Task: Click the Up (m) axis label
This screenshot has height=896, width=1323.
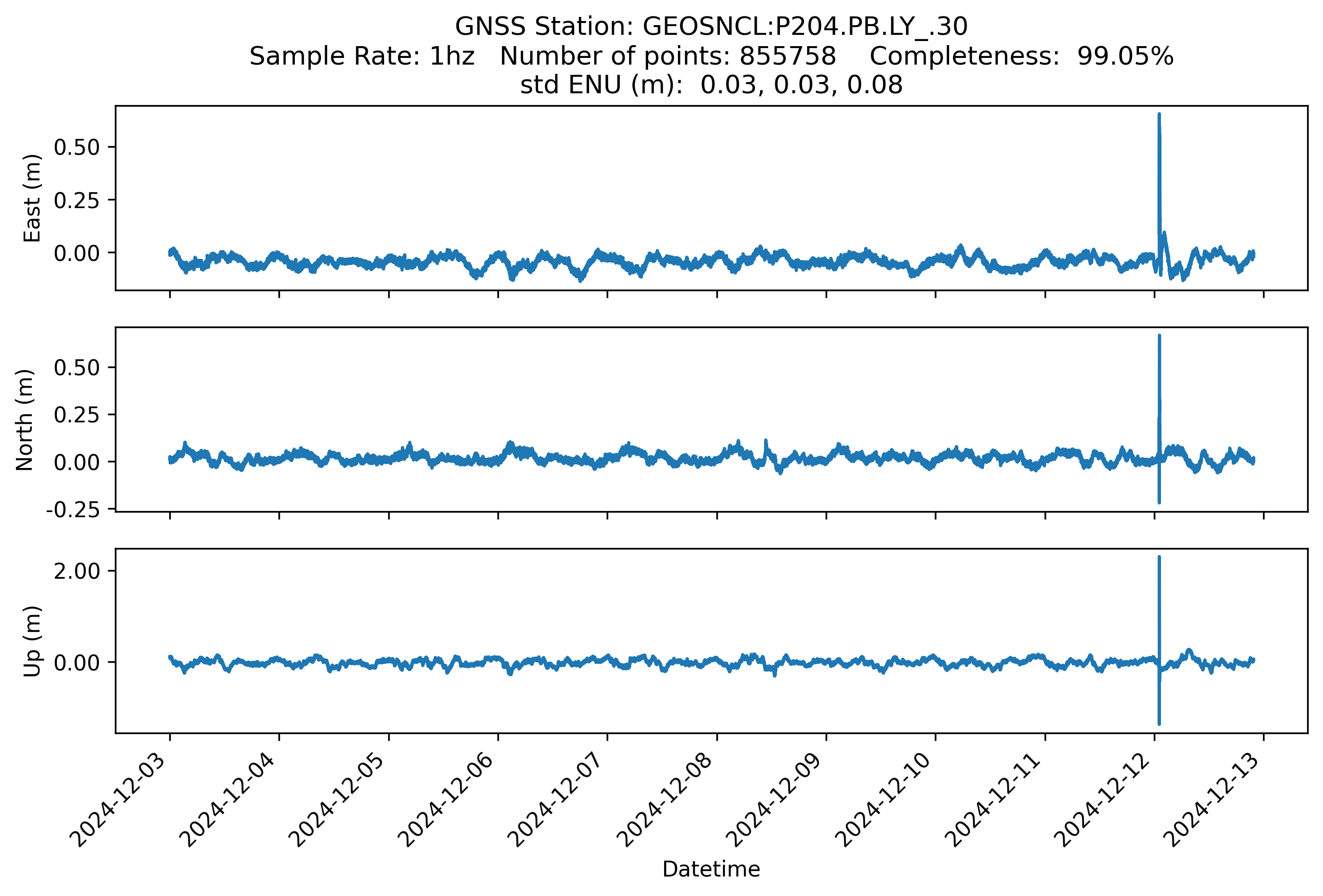Action: pos(32,641)
